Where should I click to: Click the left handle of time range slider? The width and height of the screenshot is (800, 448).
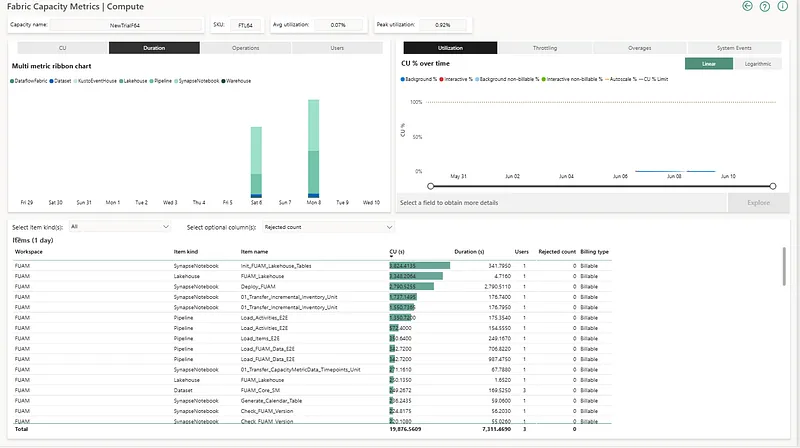click(431, 186)
